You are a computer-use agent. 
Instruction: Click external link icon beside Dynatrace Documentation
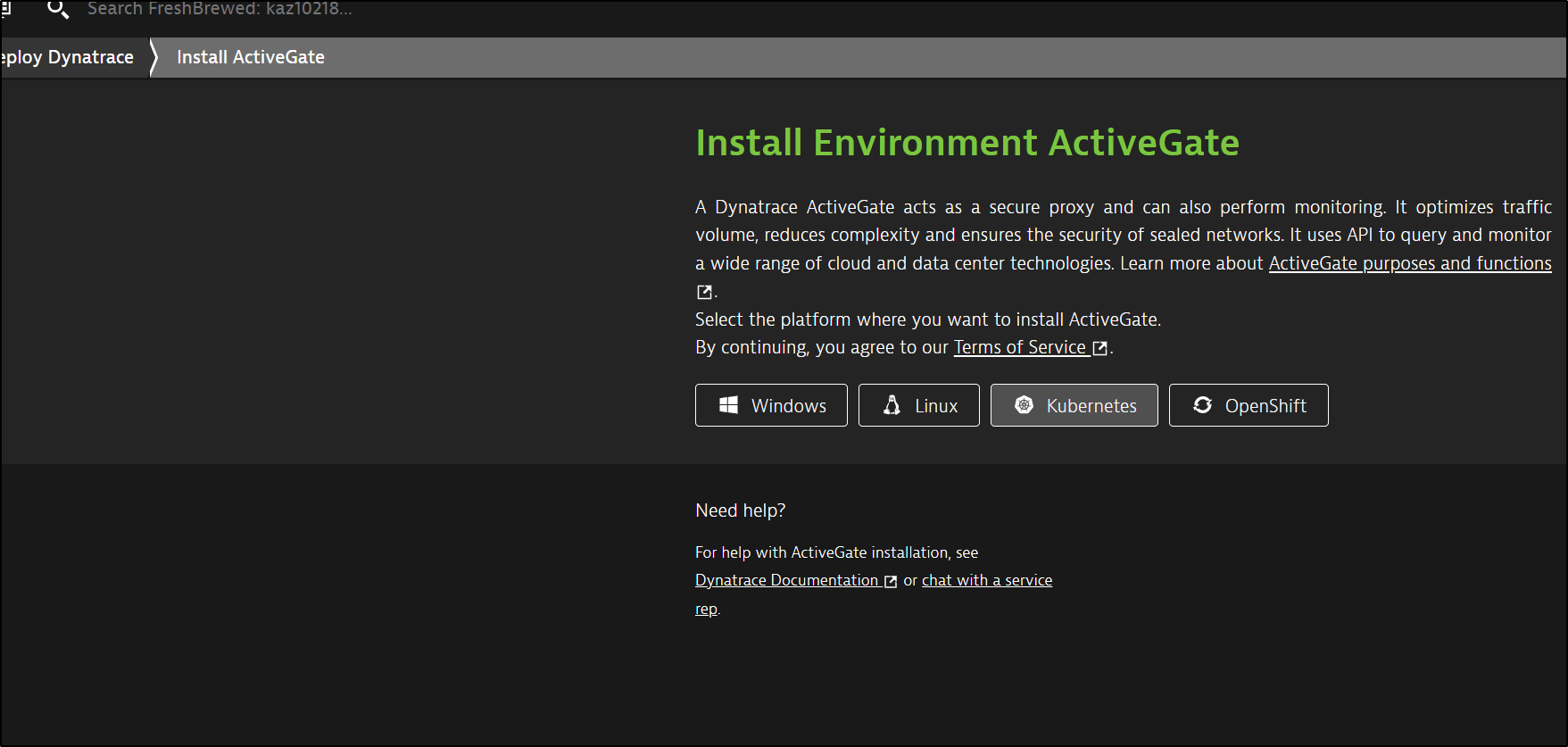890,581
